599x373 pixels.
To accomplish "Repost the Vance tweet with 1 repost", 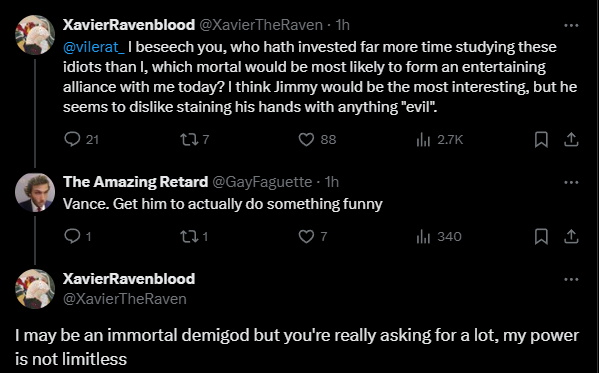I will click(x=189, y=237).
